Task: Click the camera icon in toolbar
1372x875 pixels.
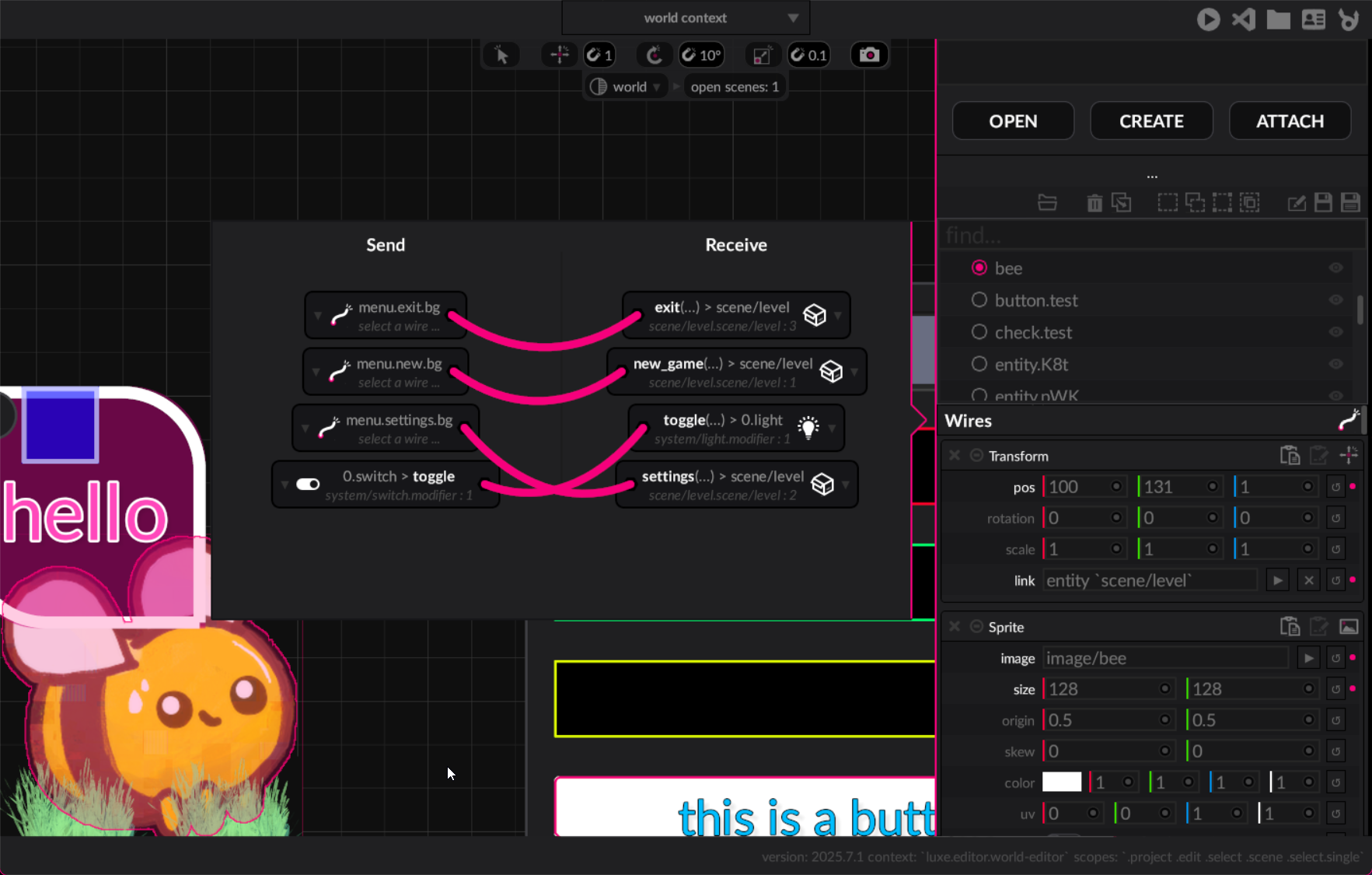Action: point(869,55)
